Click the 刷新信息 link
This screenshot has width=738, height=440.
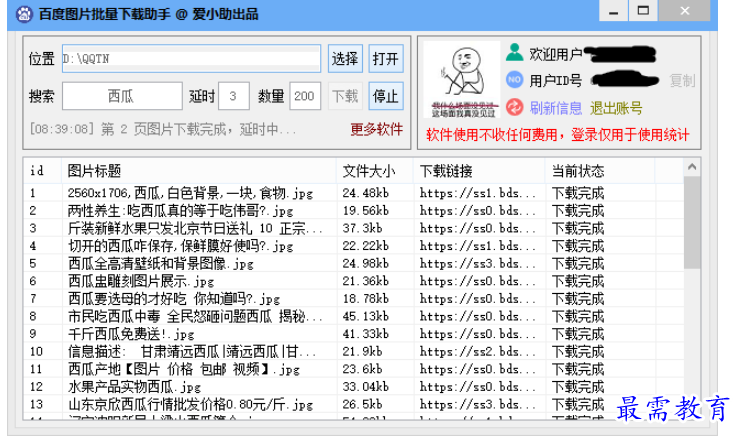pyautogui.click(x=555, y=108)
